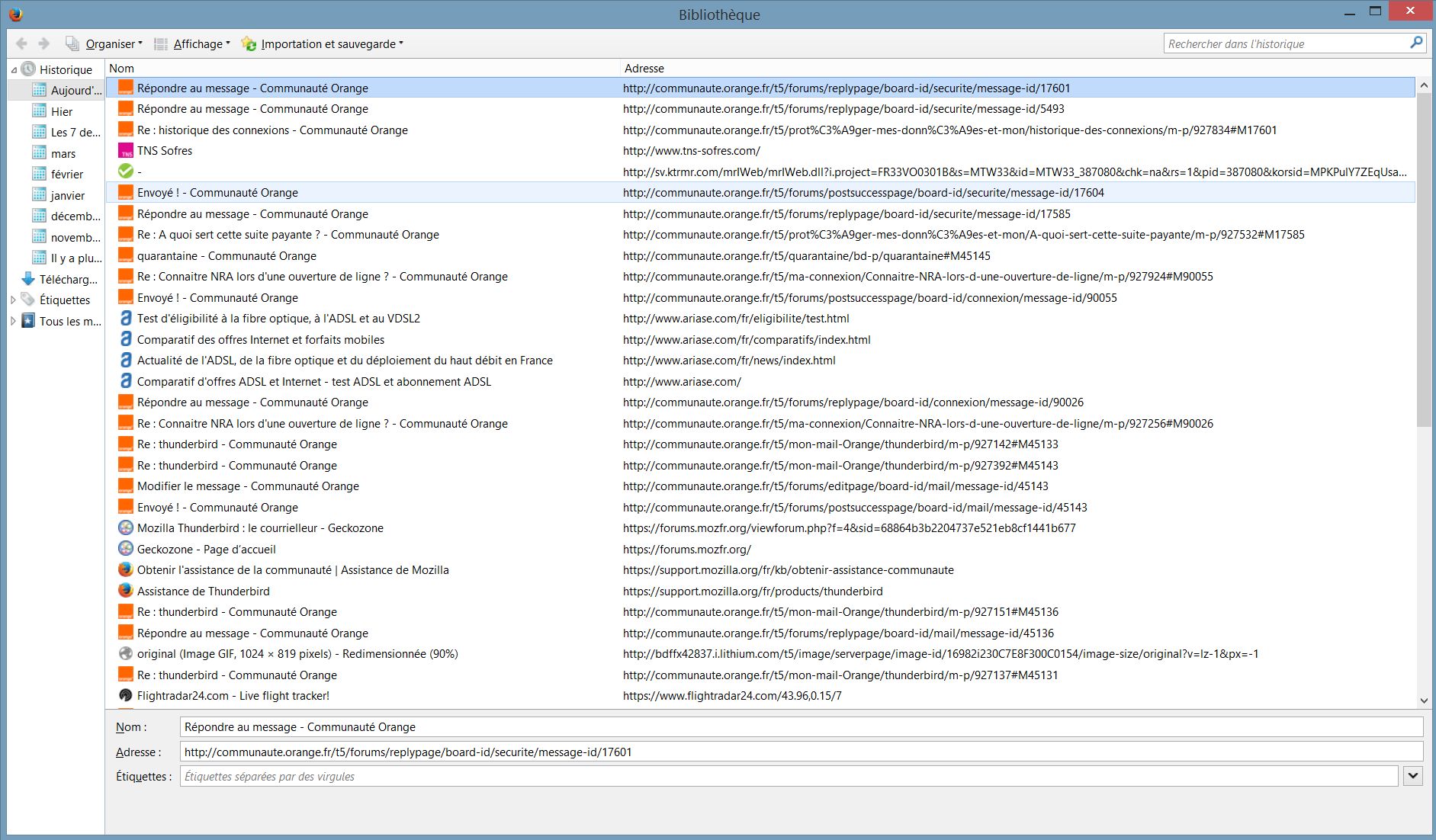Click Ariase icon for Comparatif d'offres ADSL
The width and height of the screenshot is (1436, 840).
coord(126,381)
